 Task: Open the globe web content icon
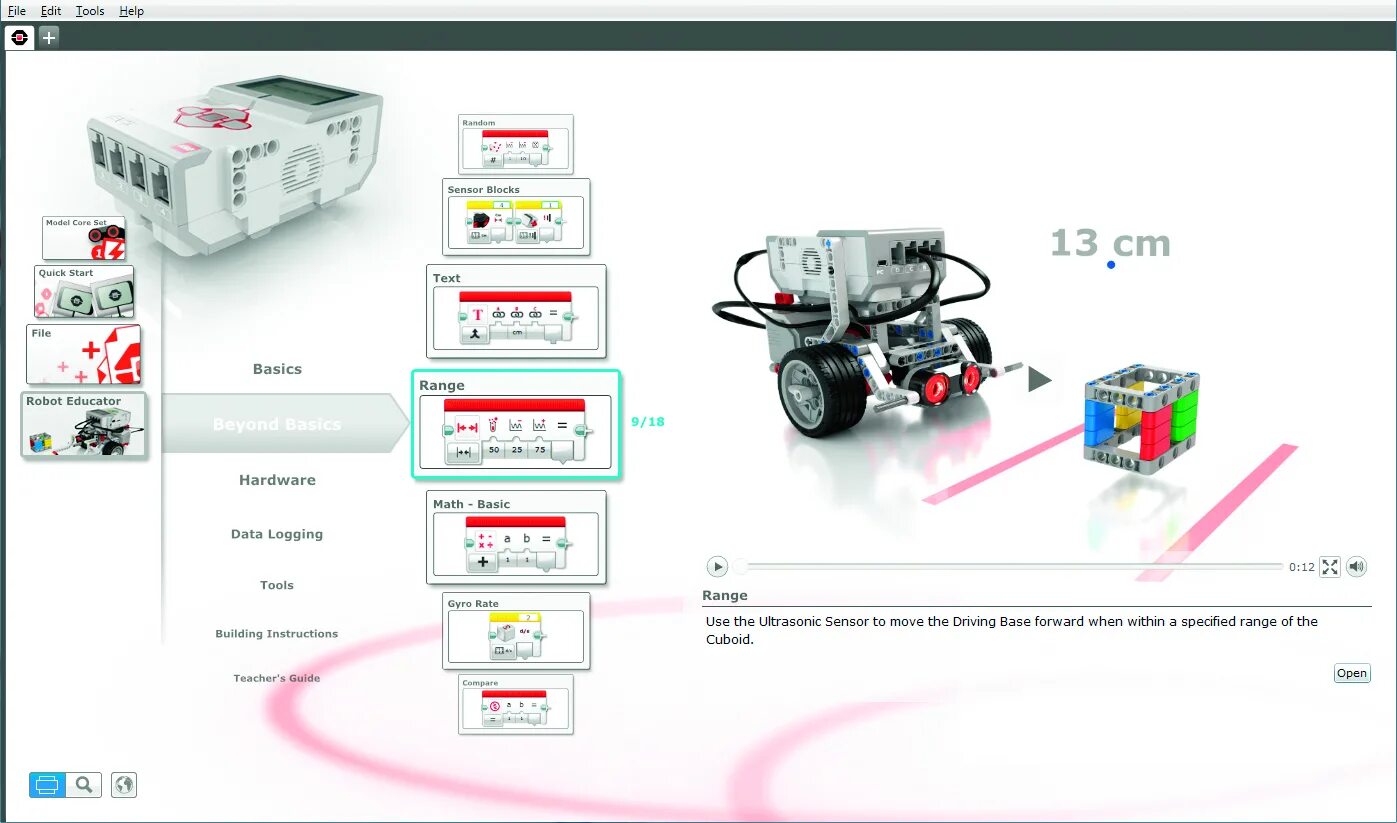(x=123, y=785)
